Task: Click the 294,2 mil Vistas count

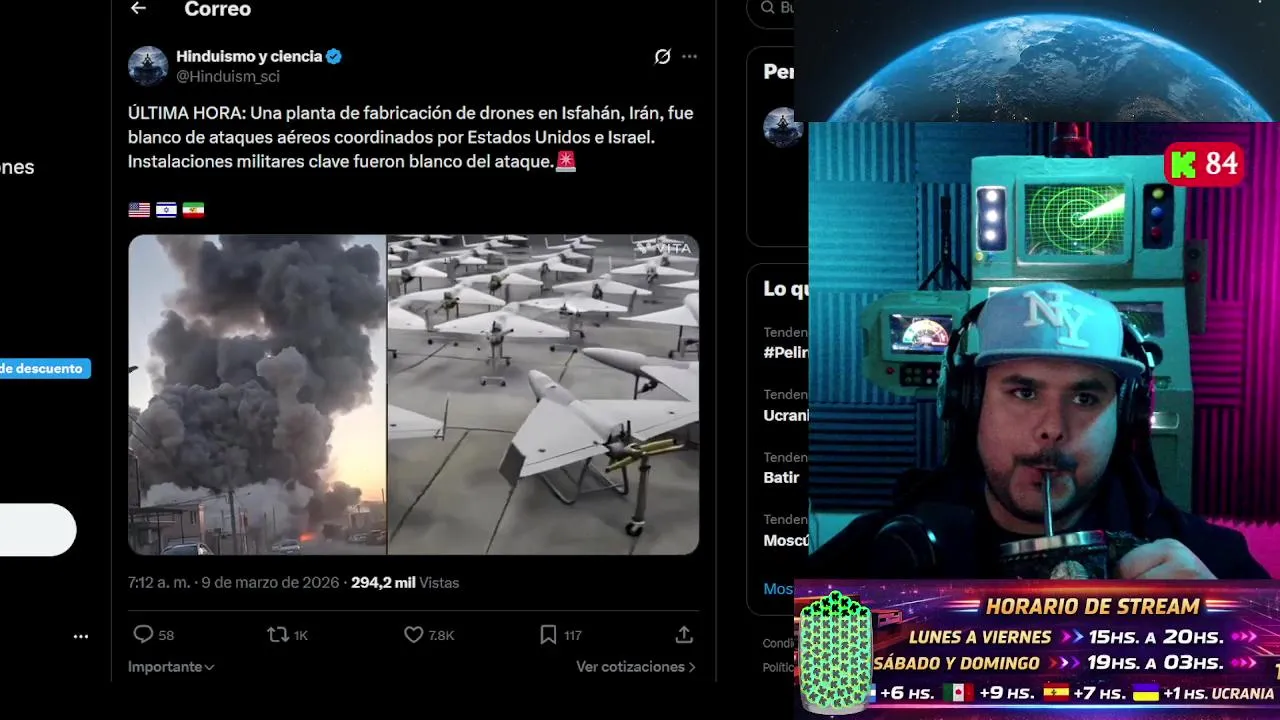Action: tap(405, 582)
